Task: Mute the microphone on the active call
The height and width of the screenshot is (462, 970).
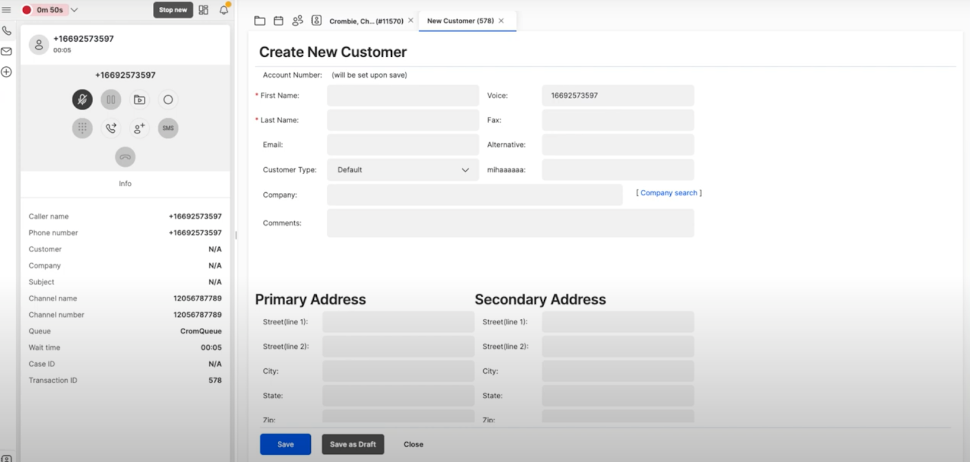Action: (82, 99)
